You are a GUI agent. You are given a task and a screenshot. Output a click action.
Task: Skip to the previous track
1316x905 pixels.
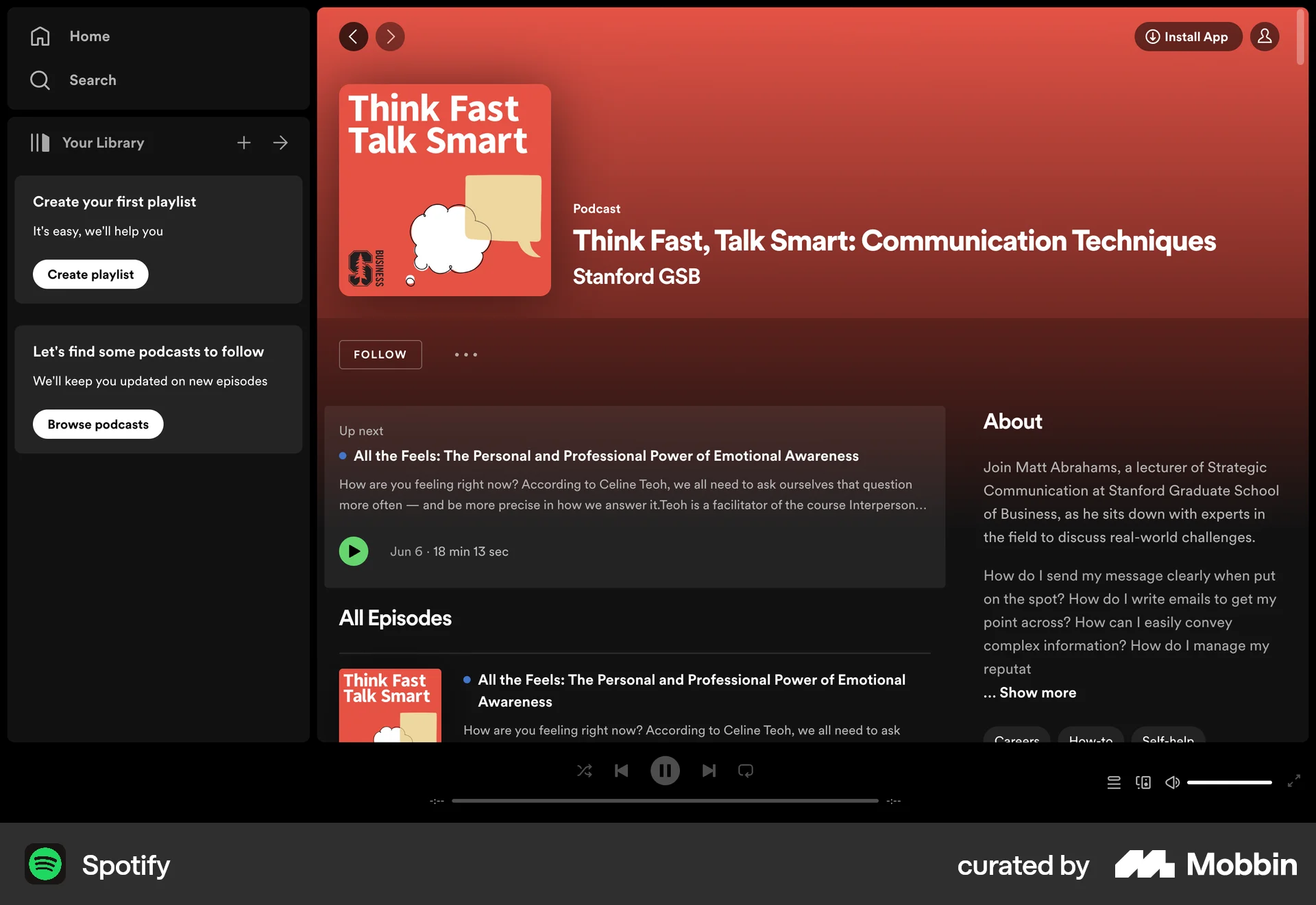(x=622, y=771)
